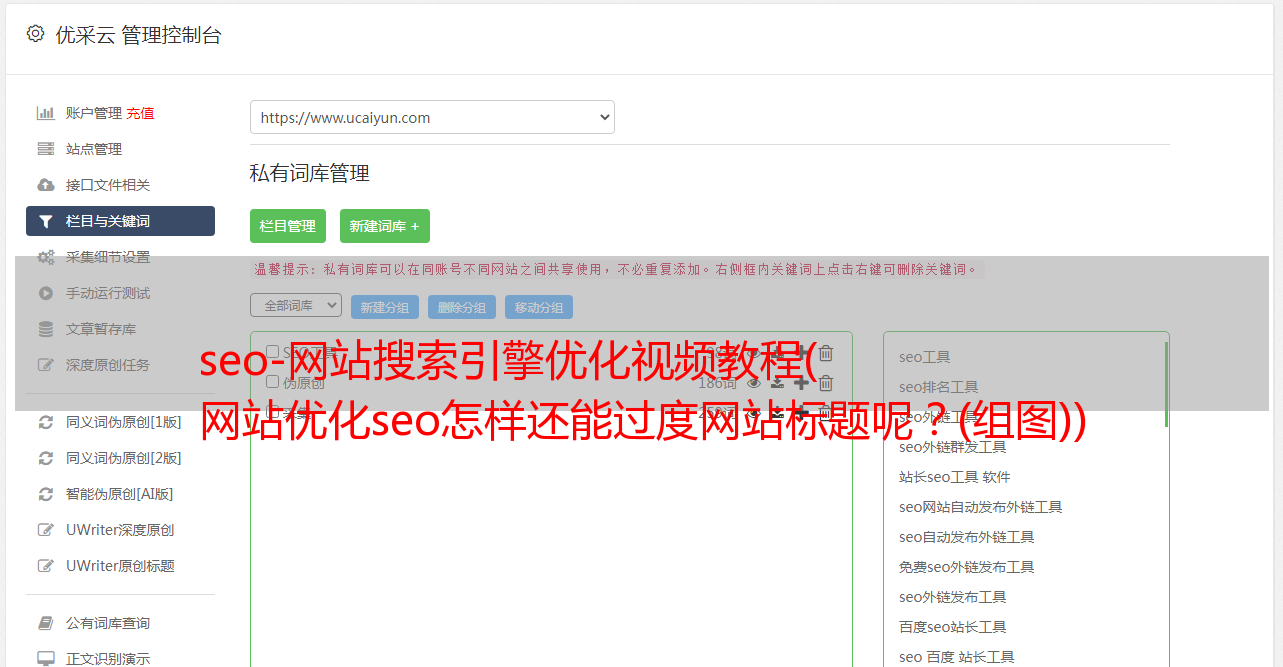
Task: Click the refresh icon for 同义词伪原创[2版]
Action: click(46, 458)
